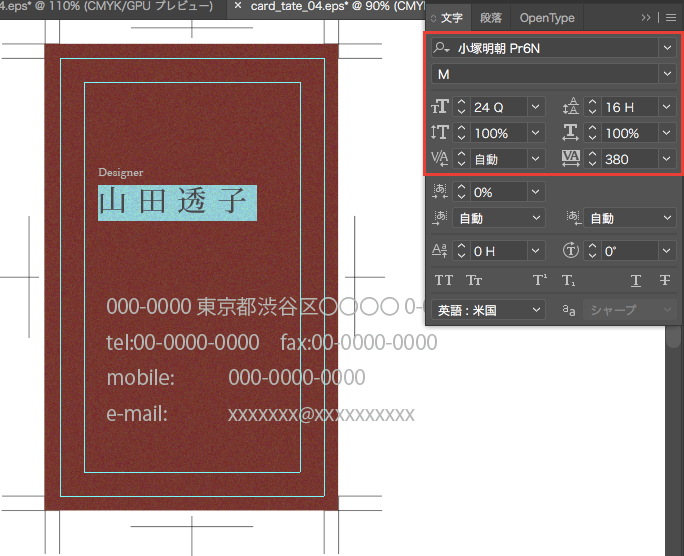Screen dimensions: 684x556
Task: Click the highlighted name text 山田透子
Action: (x=177, y=203)
